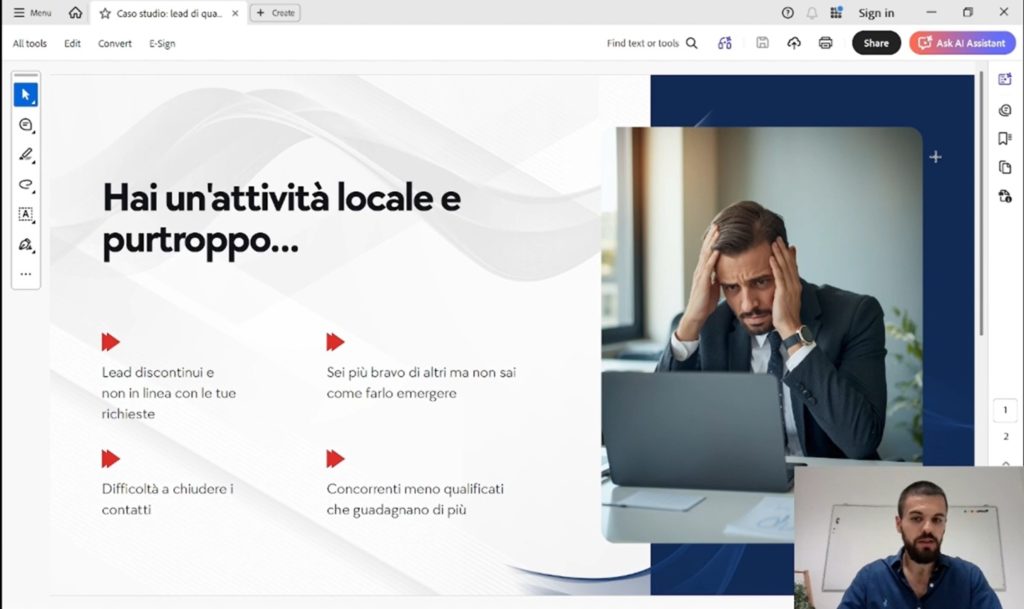Close the Caso studio tab

click(x=235, y=13)
